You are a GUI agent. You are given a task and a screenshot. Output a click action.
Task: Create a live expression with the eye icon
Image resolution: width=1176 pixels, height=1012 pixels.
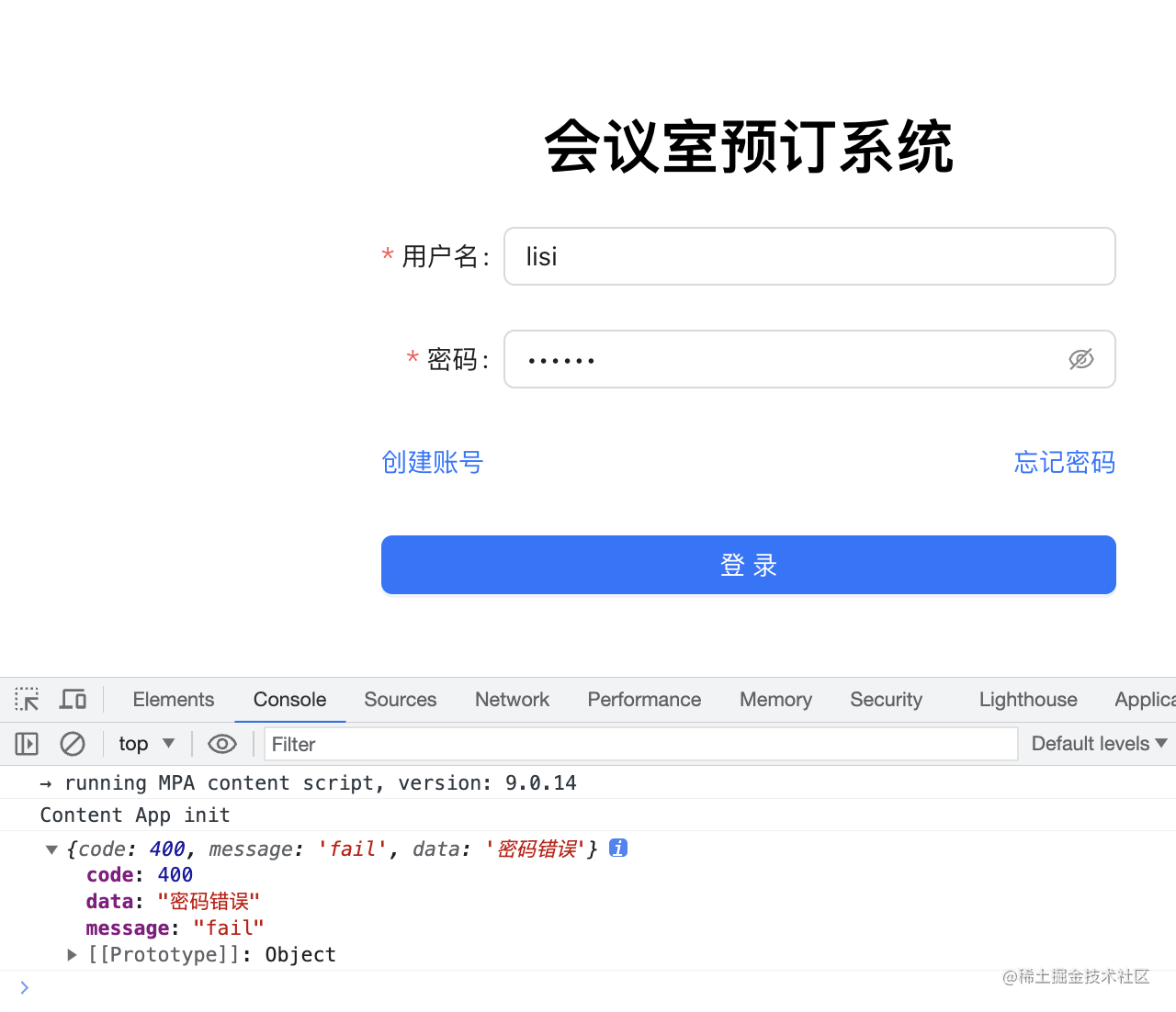pyautogui.click(x=222, y=744)
